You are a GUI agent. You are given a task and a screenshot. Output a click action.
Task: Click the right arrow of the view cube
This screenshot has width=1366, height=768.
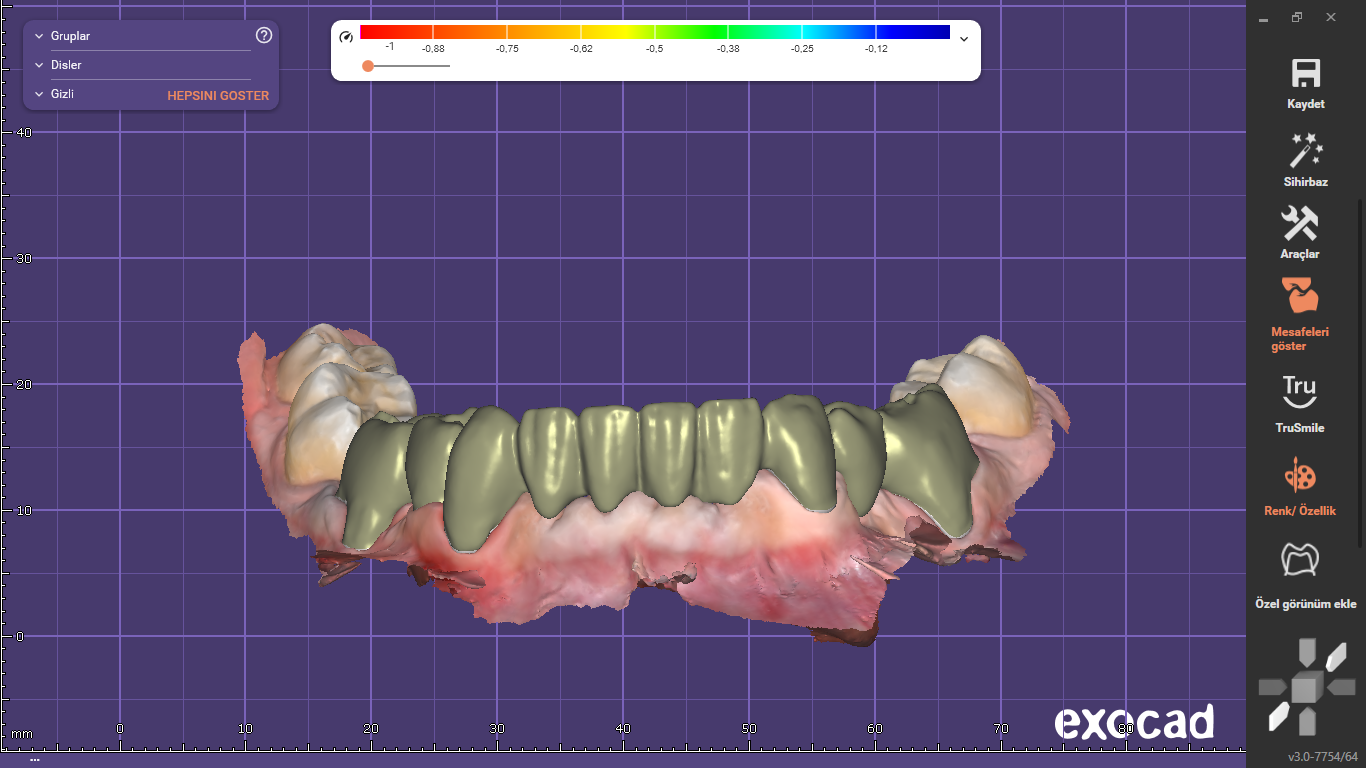pos(1340,687)
